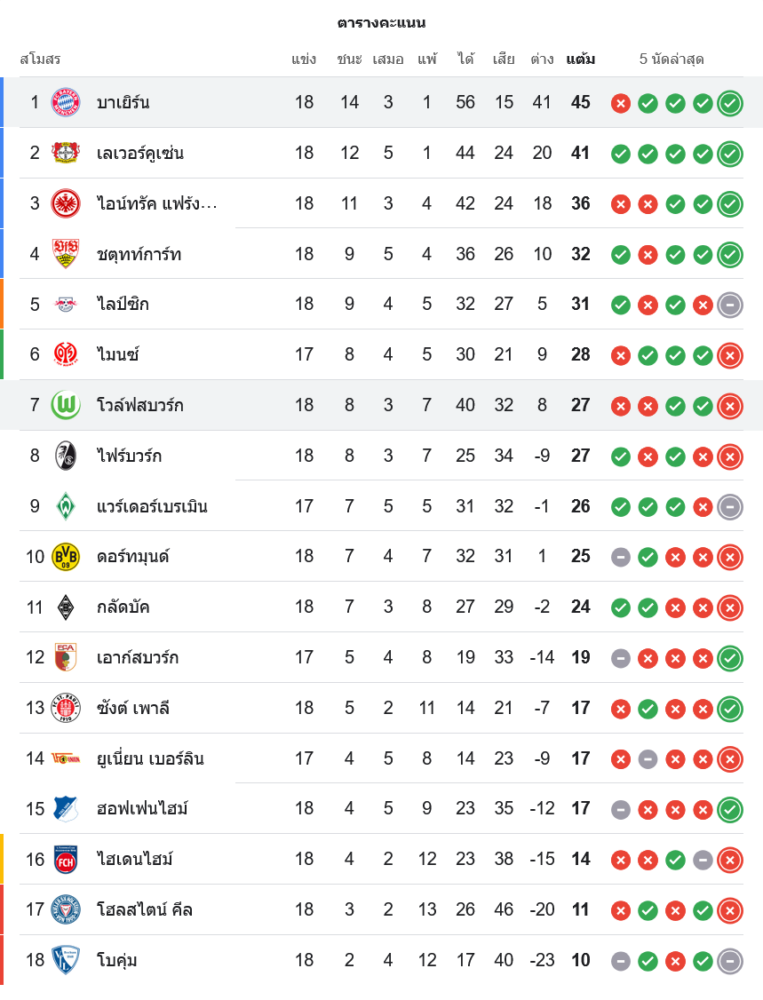
Task: Select the Borussia Dortmund BVB badge
Action: [65, 556]
